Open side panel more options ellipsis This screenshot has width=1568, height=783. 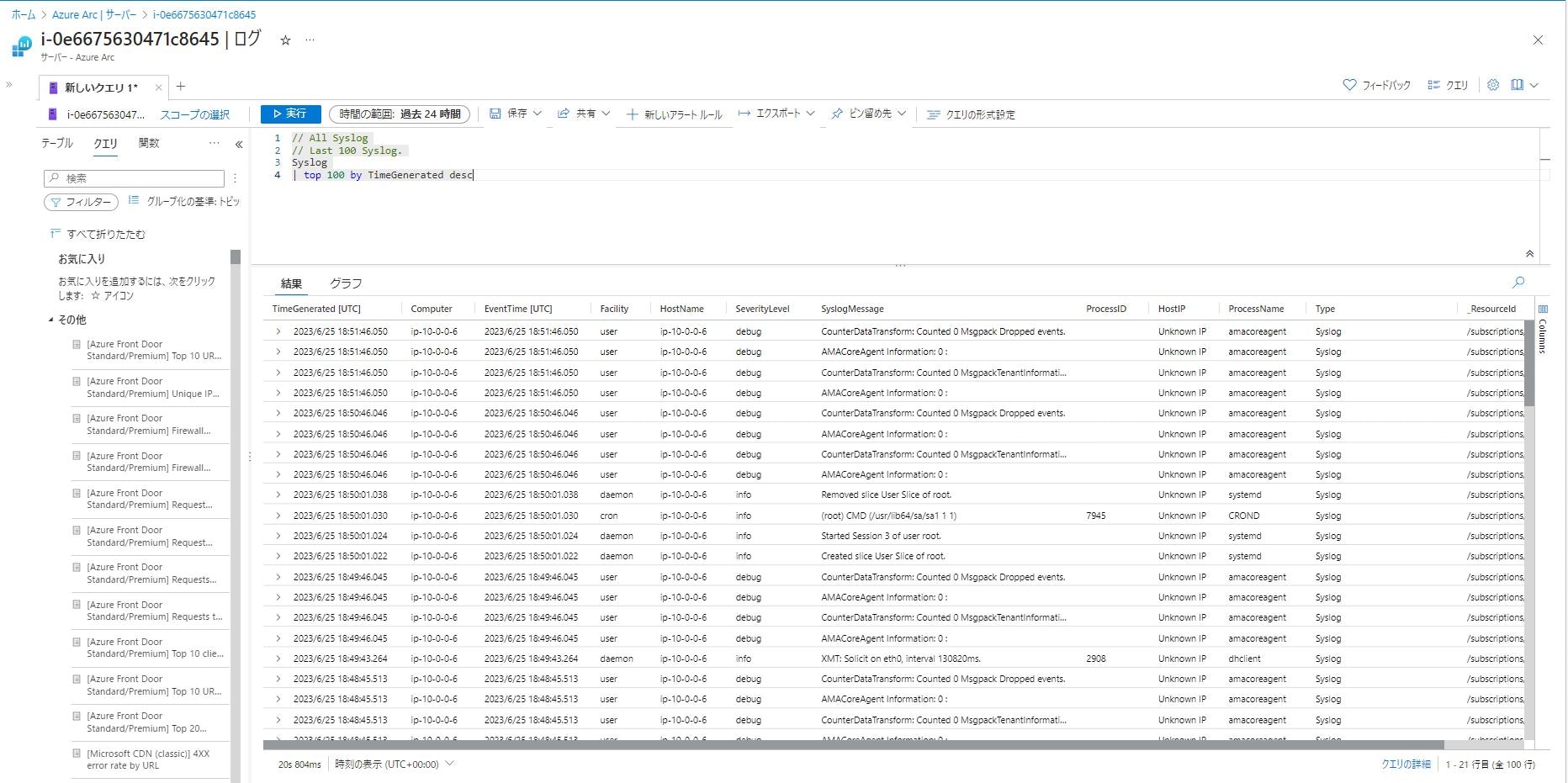pyautogui.click(x=215, y=143)
